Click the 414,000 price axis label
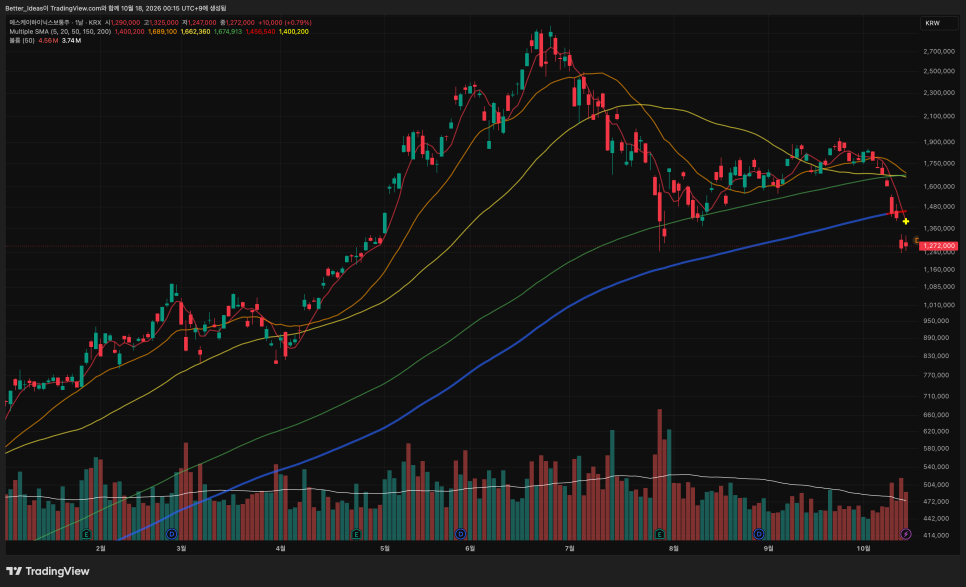The width and height of the screenshot is (966, 587). [936, 535]
